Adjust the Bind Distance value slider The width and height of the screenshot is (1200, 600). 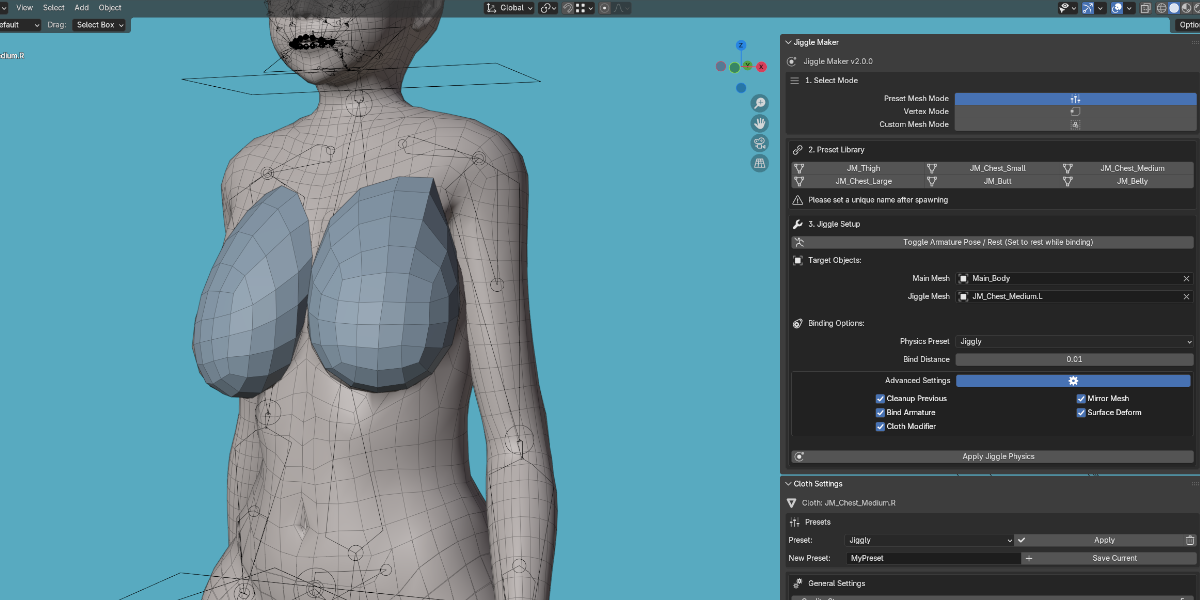[x=1073, y=359]
